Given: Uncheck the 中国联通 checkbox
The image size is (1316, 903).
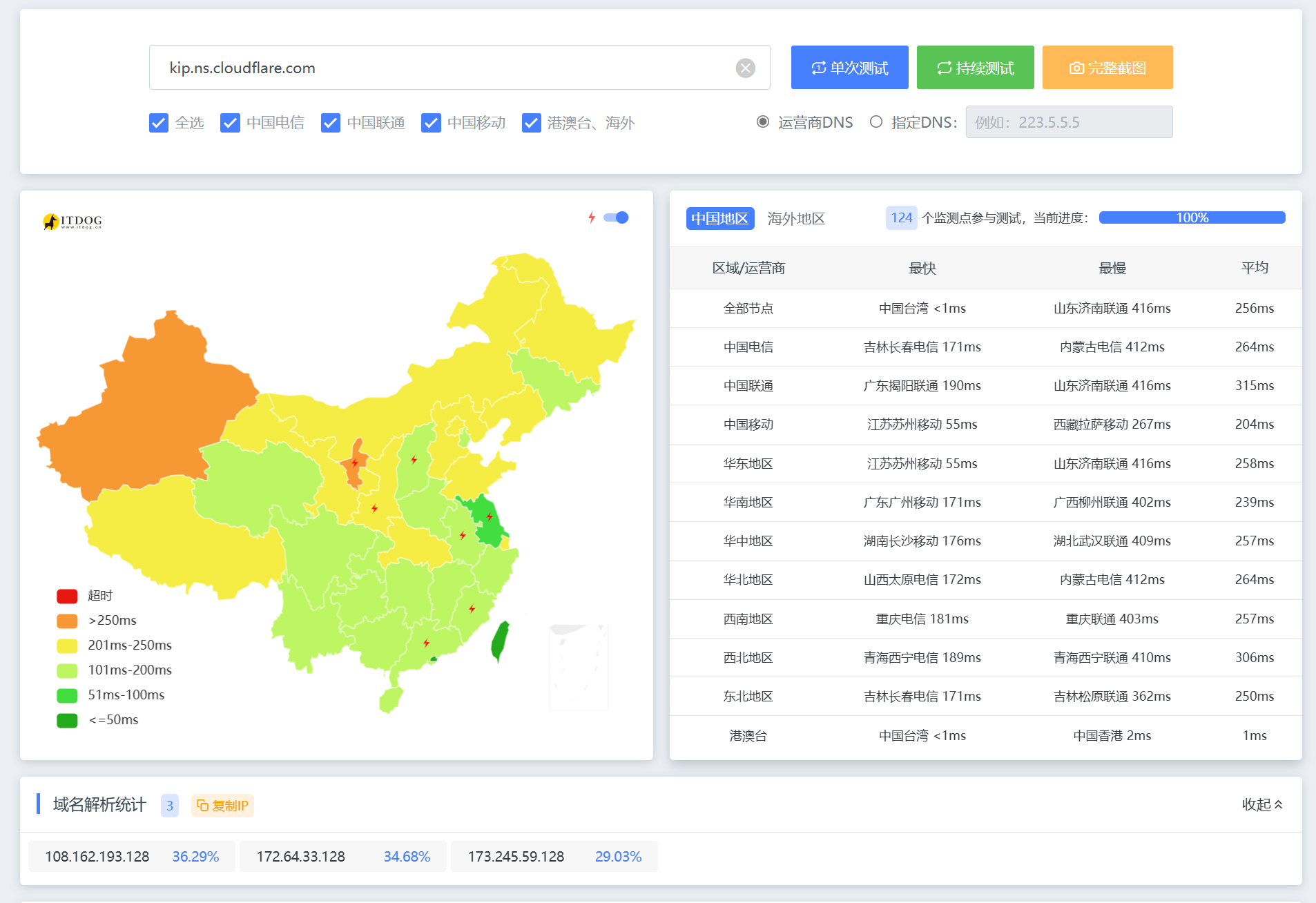Looking at the screenshot, I should (331, 123).
